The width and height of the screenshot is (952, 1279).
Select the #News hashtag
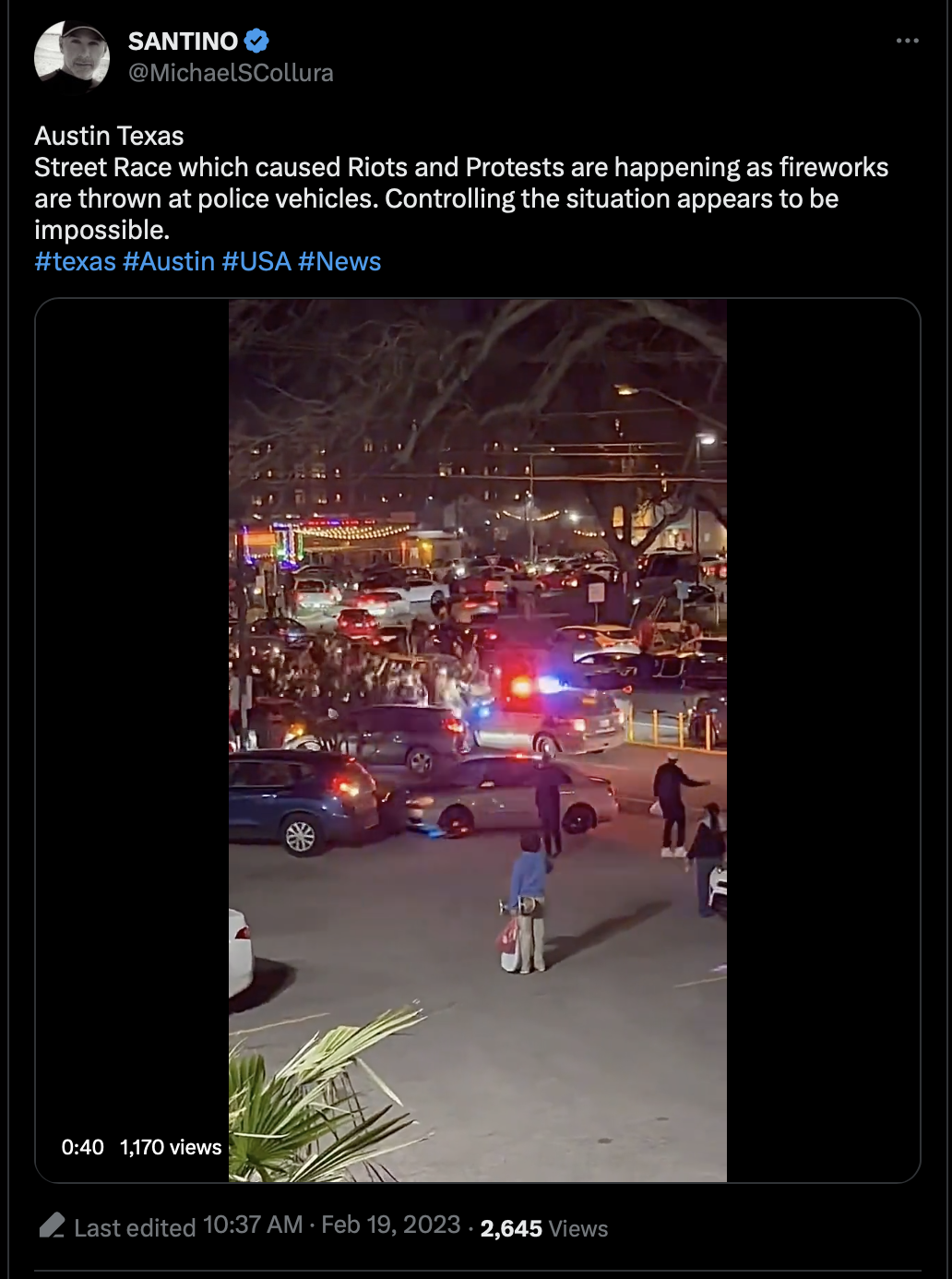pyautogui.click(x=339, y=262)
